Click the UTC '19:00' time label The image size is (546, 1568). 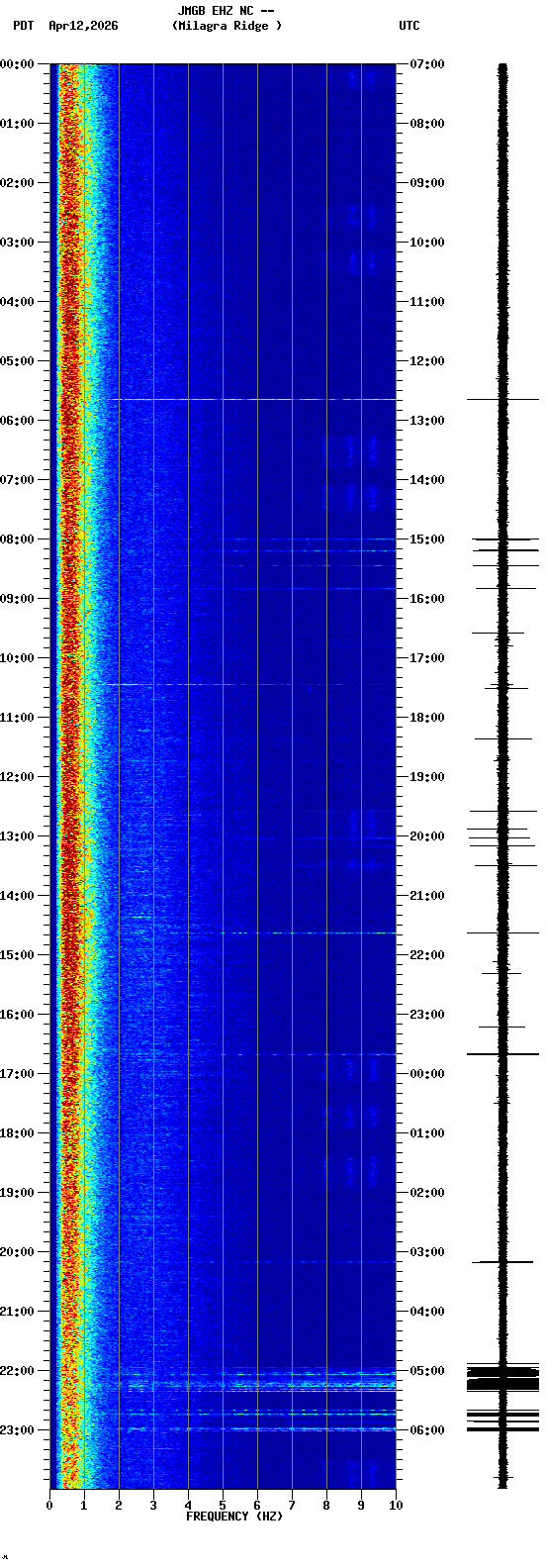click(427, 777)
